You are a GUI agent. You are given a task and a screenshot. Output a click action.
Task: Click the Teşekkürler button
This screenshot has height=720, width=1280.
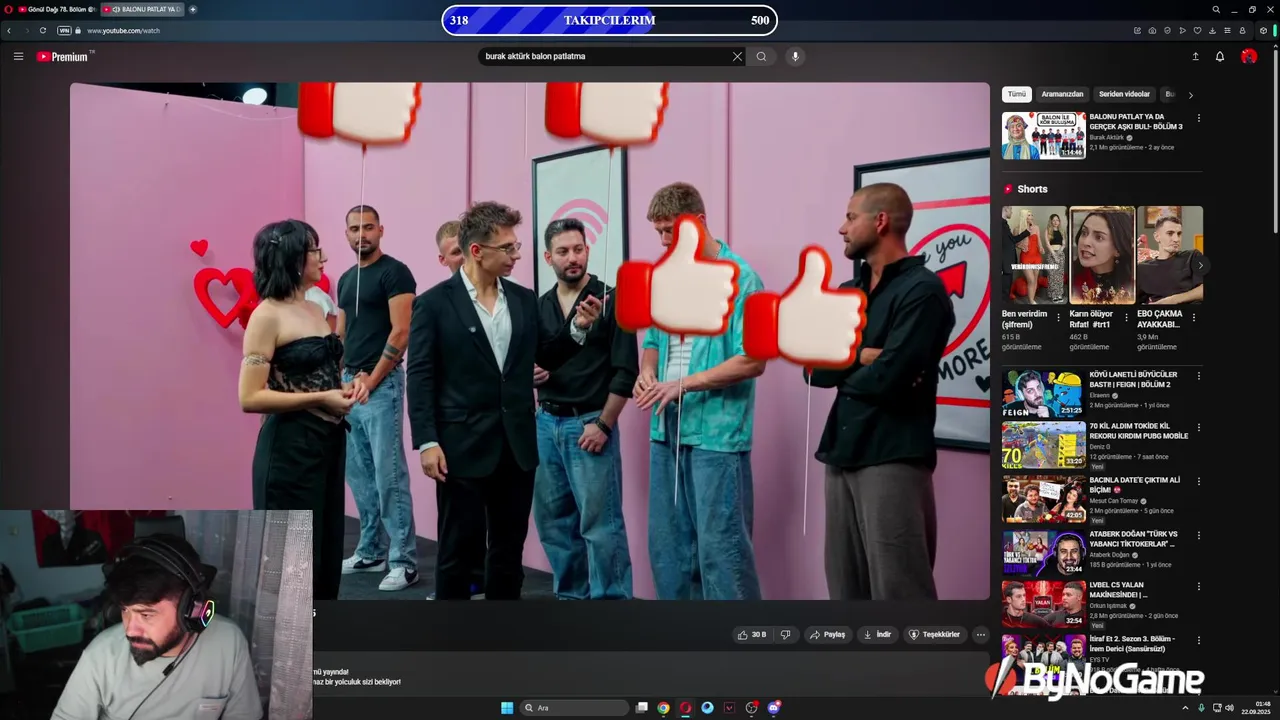point(933,634)
